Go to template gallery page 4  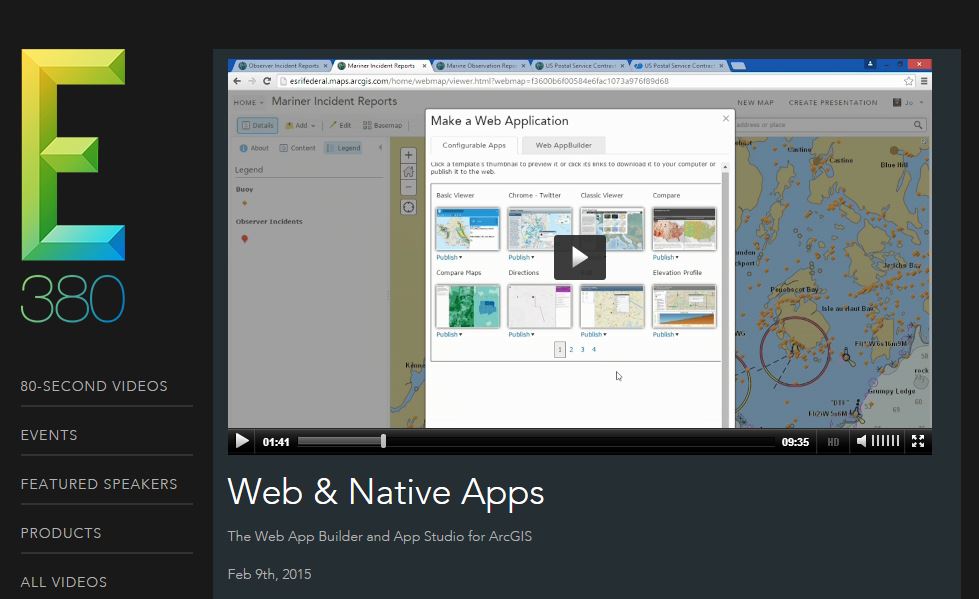pos(594,350)
